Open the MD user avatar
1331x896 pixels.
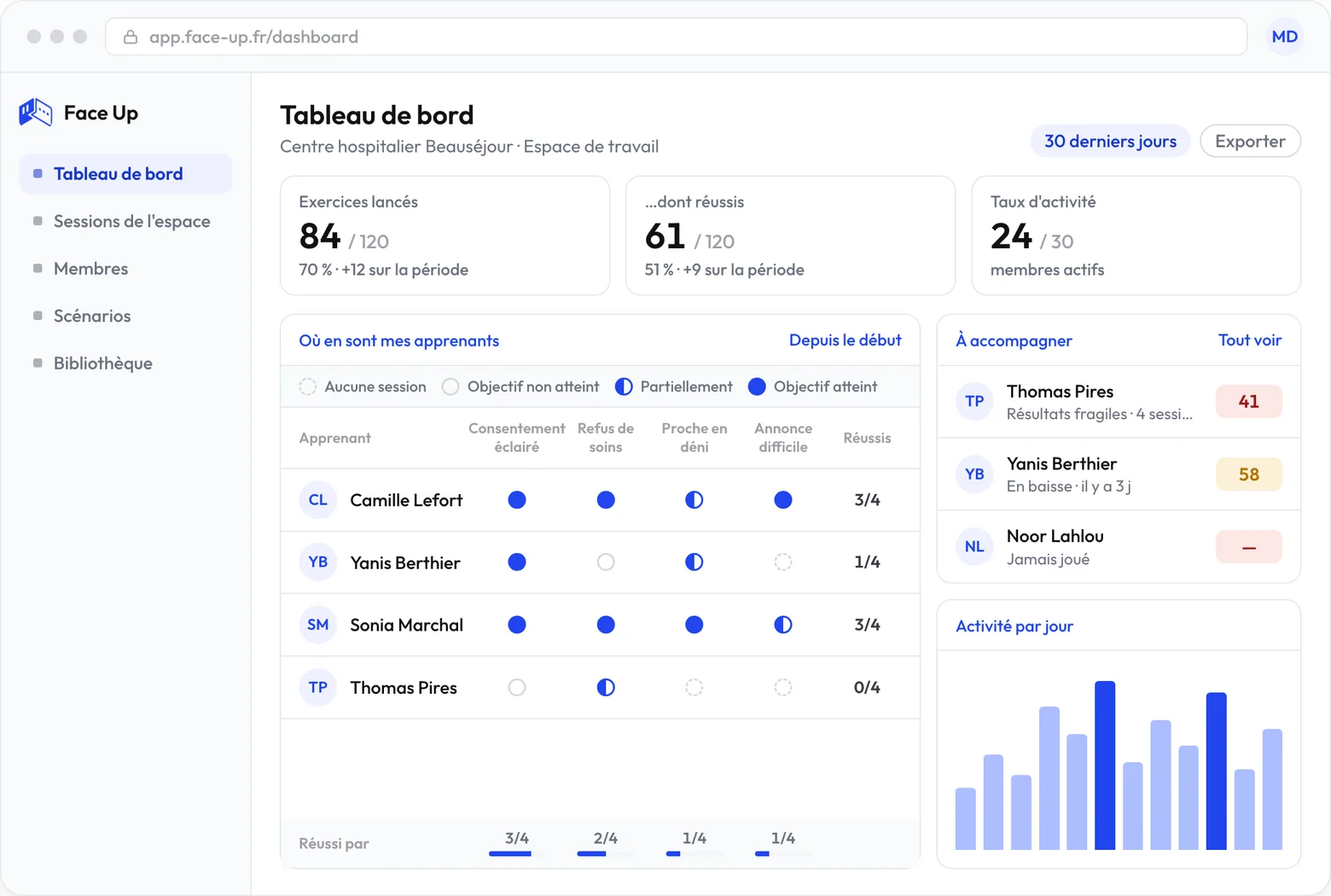pyautogui.click(x=1284, y=37)
